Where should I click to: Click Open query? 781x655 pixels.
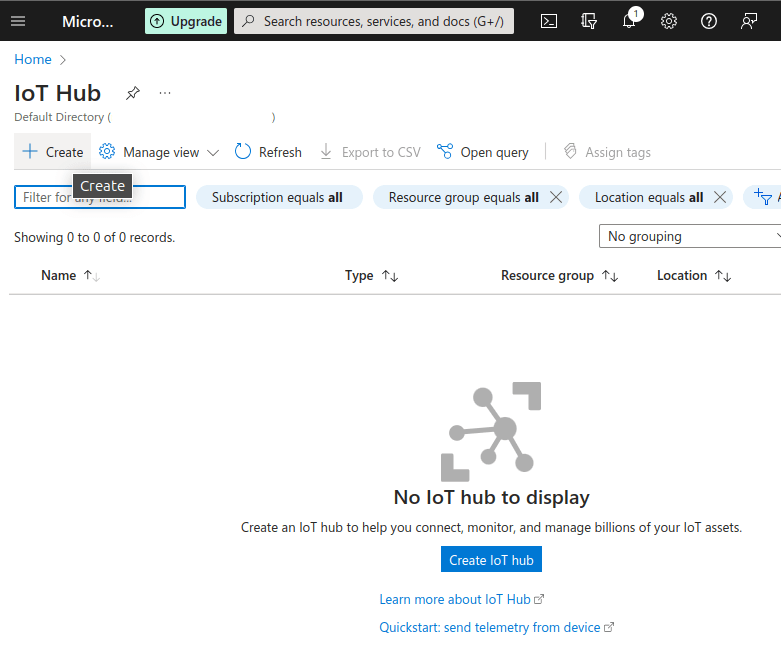[x=482, y=152]
